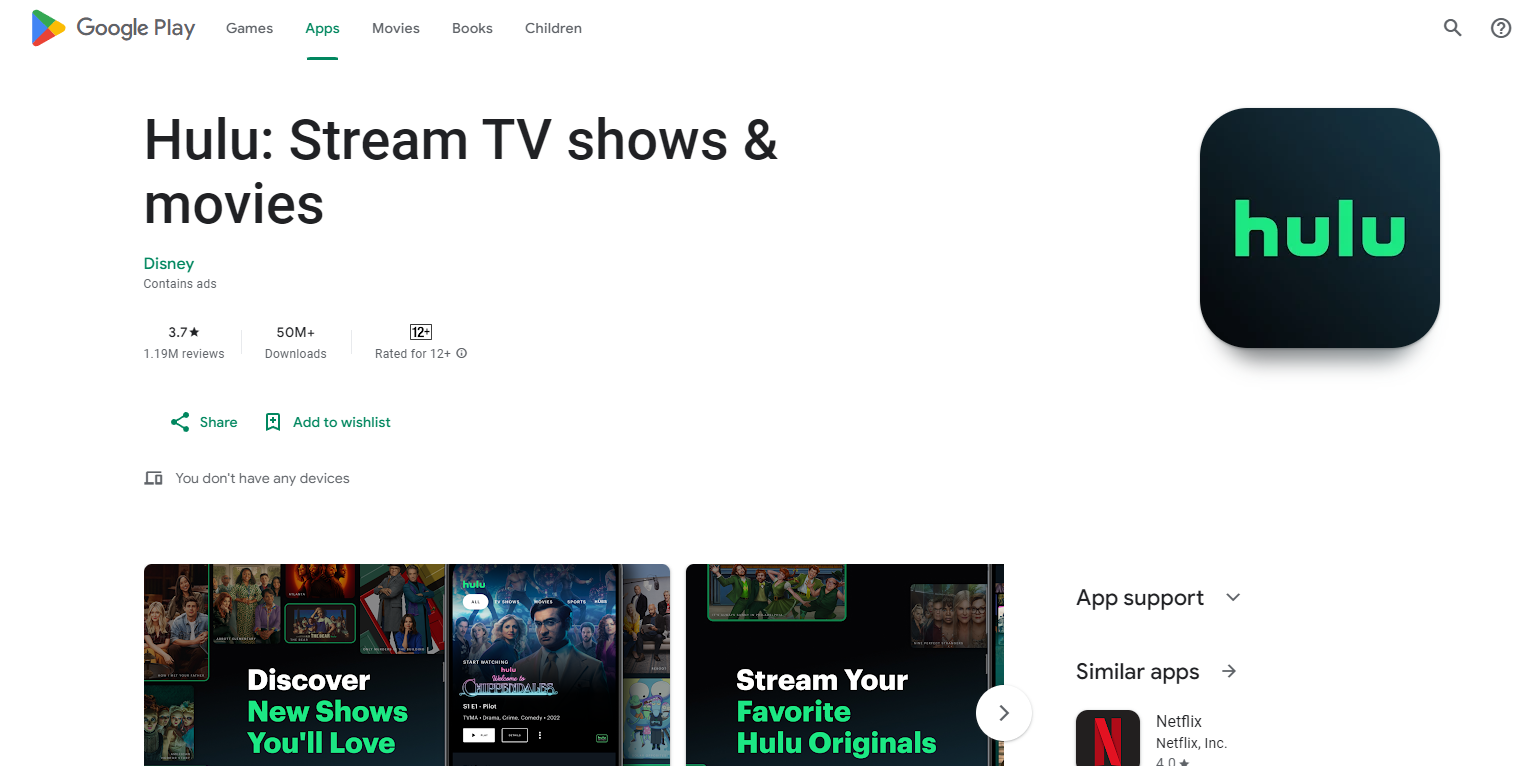Open the Similar apps arrow
Viewport: 1528px width, 766px height.
[x=1229, y=671]
